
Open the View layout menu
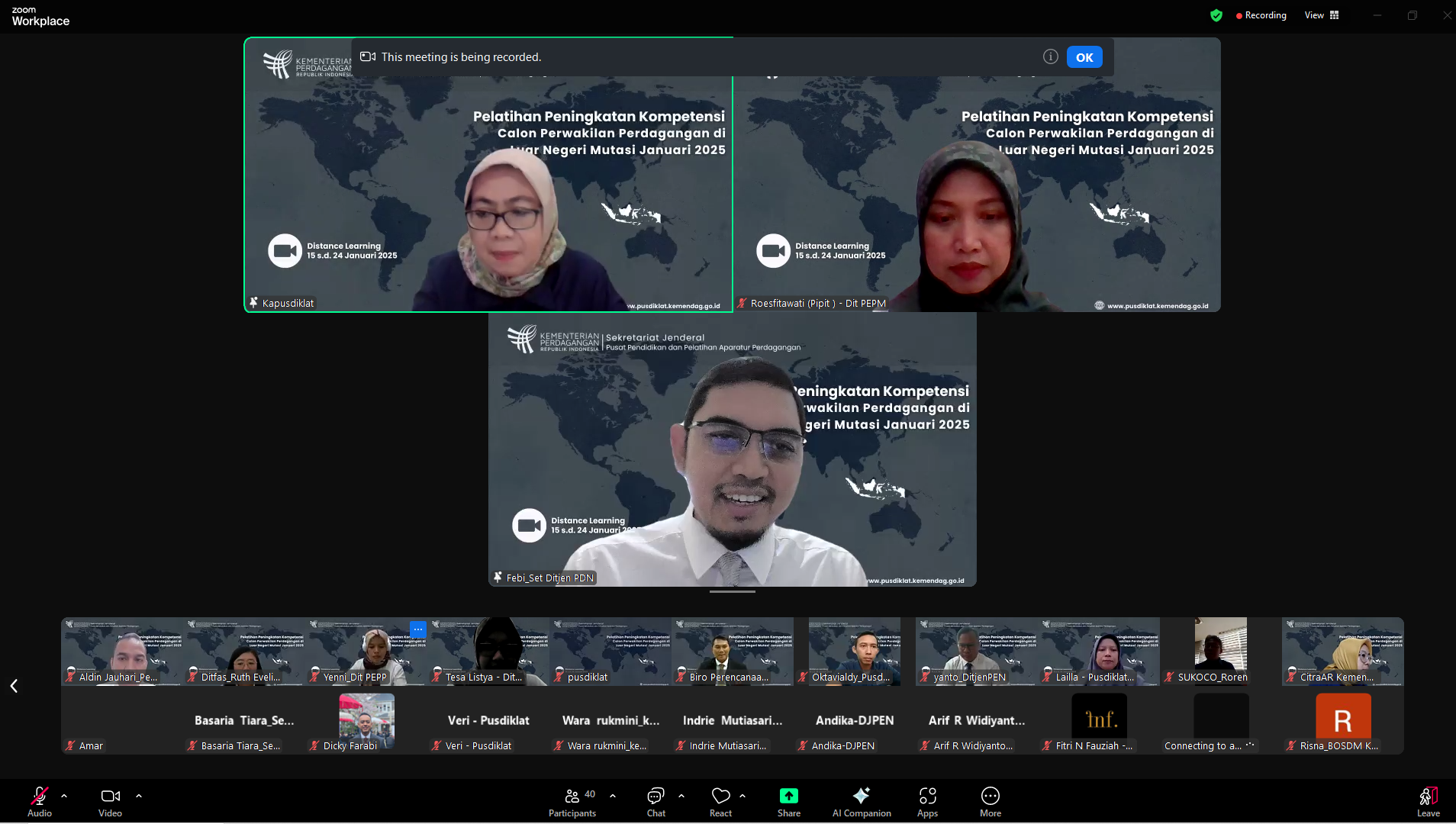point(1322,15)
